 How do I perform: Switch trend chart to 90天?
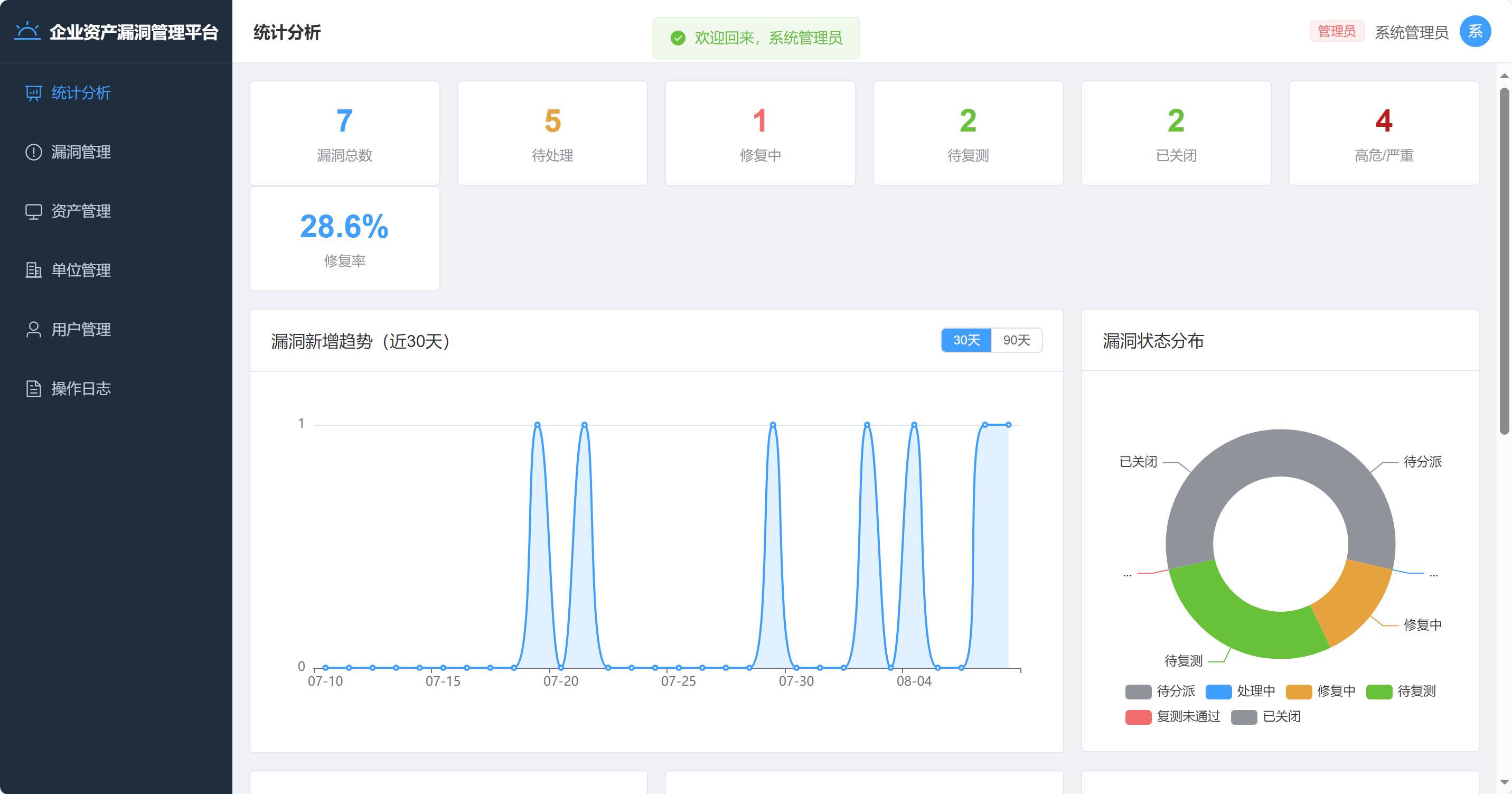[1017, 340]
